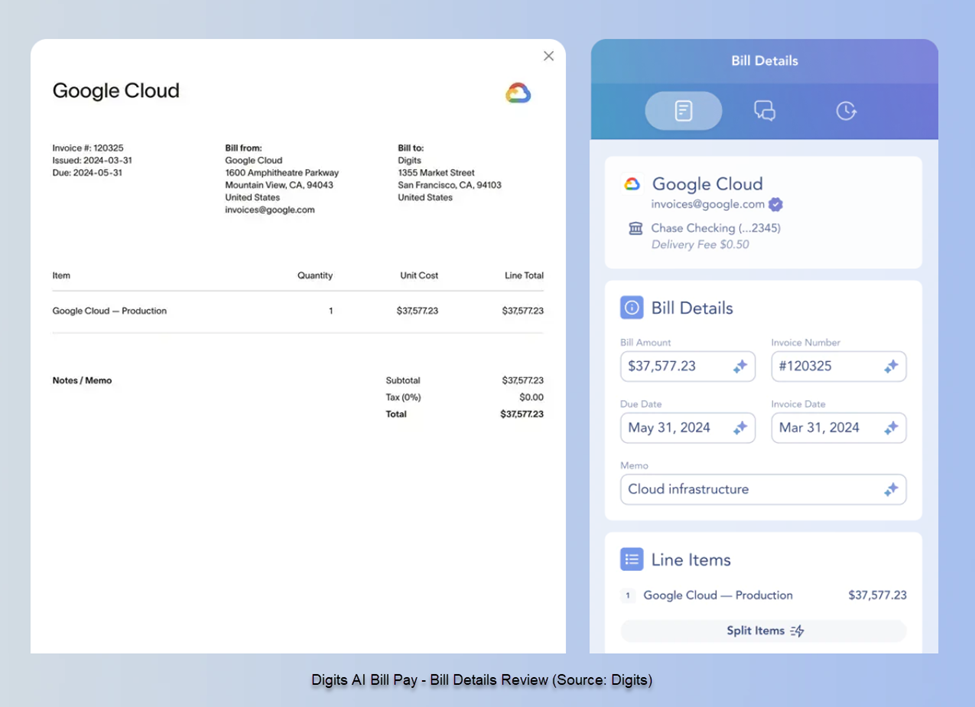The height and width of the screenshot is (707, 975).
Task: Click the 1355 Market Street address line
Action: 436,173
